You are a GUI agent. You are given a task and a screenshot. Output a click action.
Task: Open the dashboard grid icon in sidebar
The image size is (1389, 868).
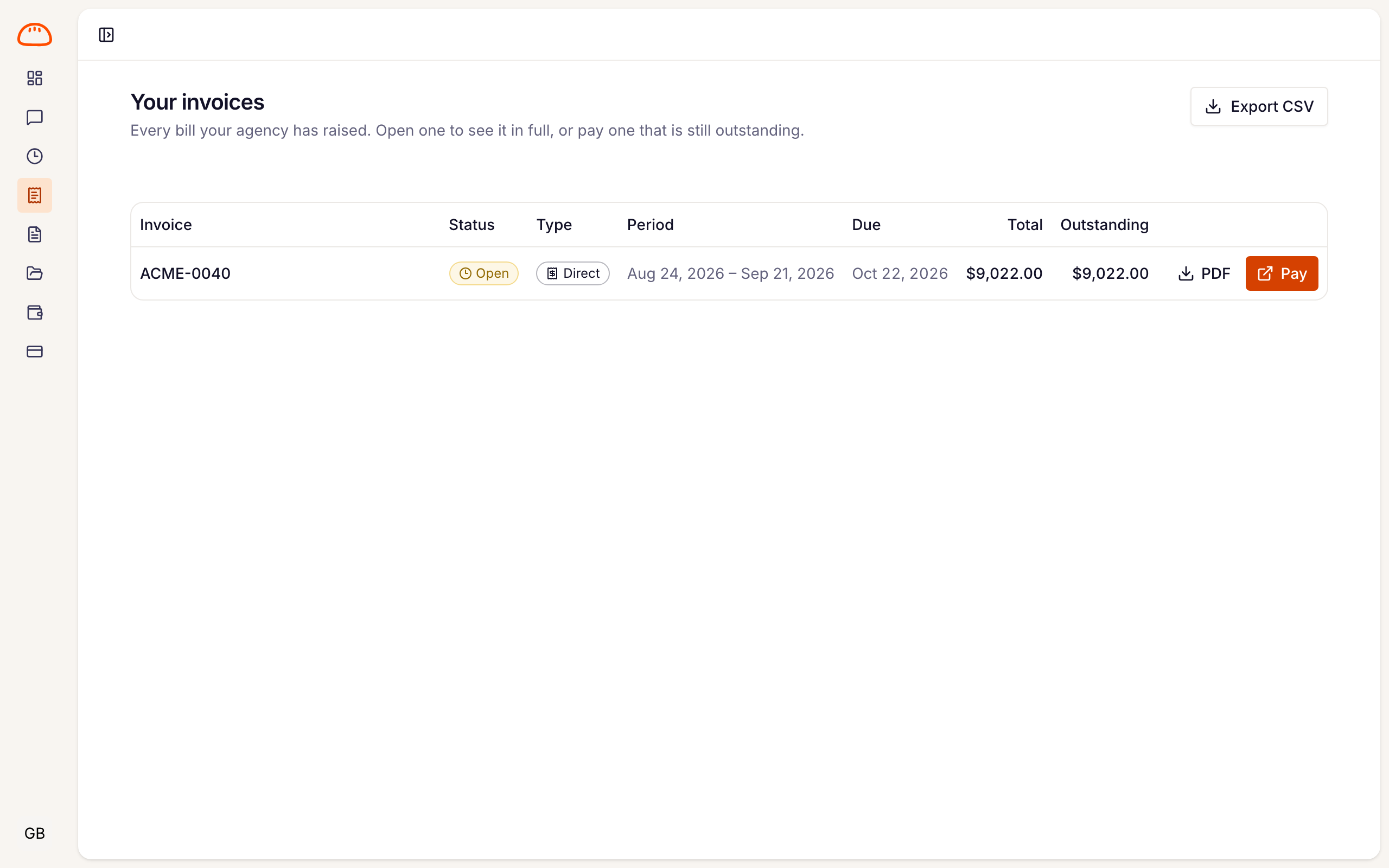[x=34, y=78]
